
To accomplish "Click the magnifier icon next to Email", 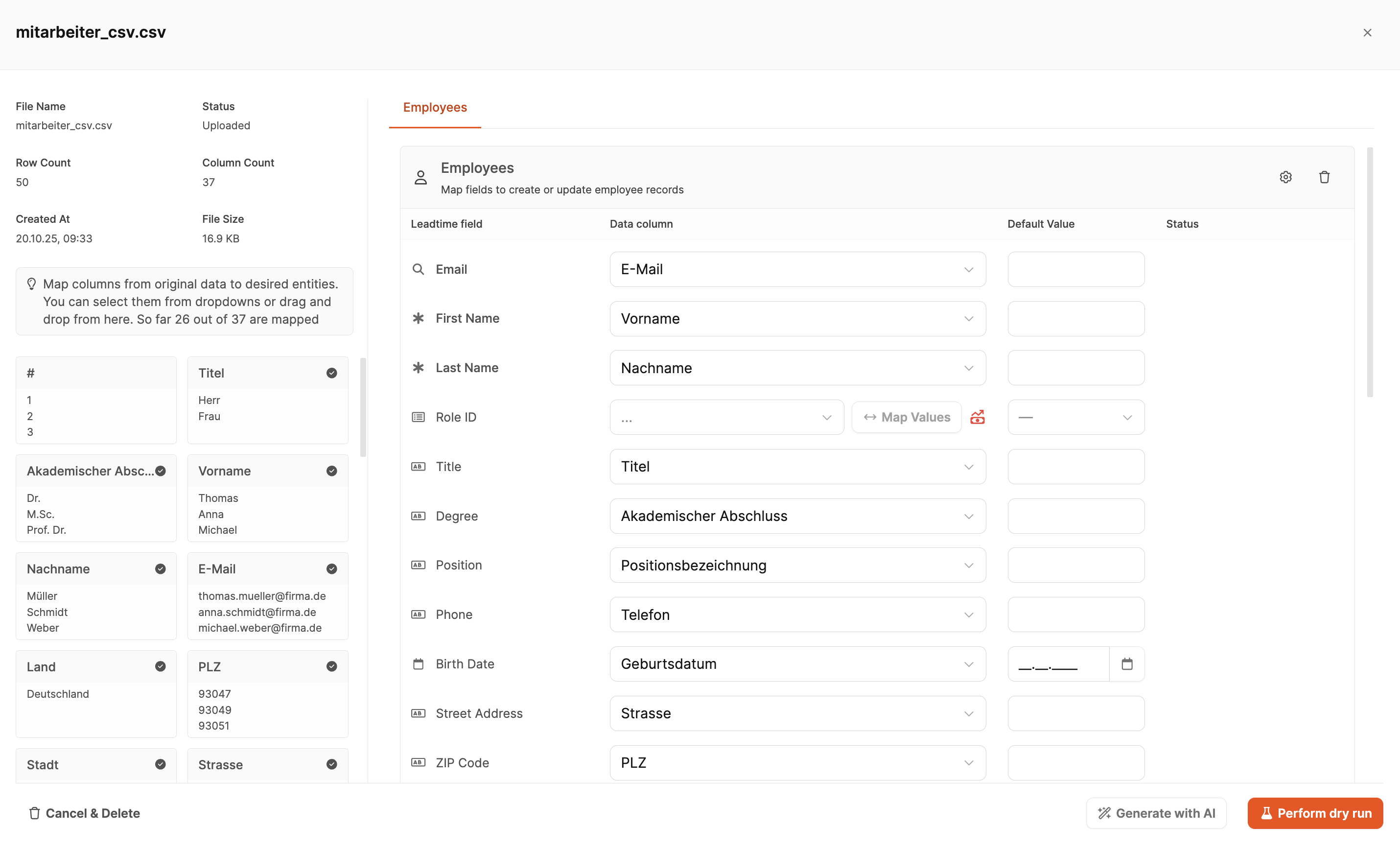I will click(418, 269).
